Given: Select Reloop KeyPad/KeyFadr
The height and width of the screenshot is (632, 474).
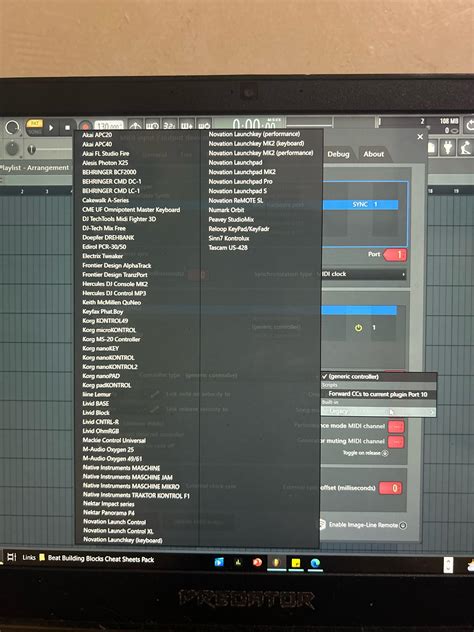Looking at the screenshot, I should [239, 229].
